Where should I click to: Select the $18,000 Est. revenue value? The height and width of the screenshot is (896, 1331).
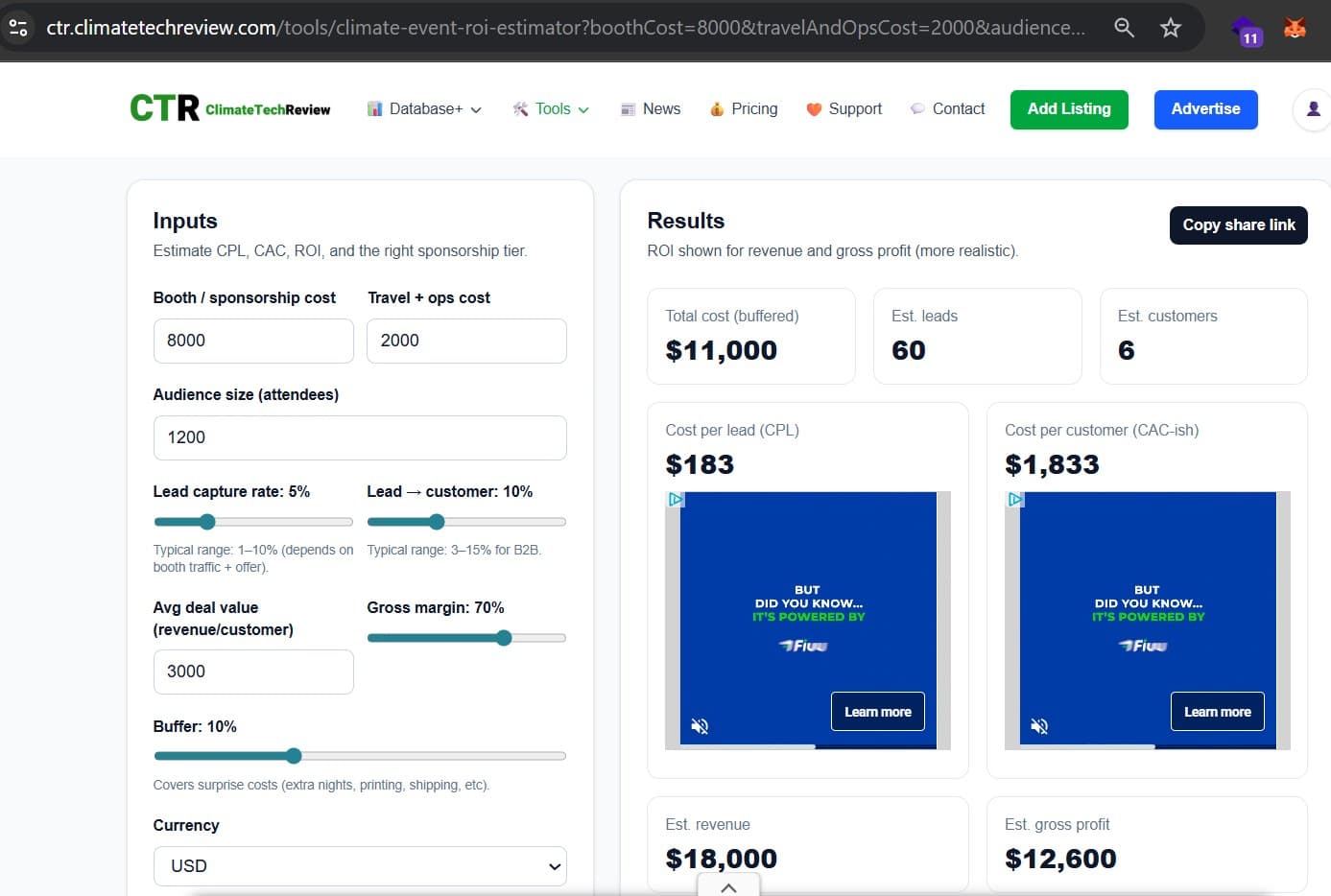[x=722, y=859]
